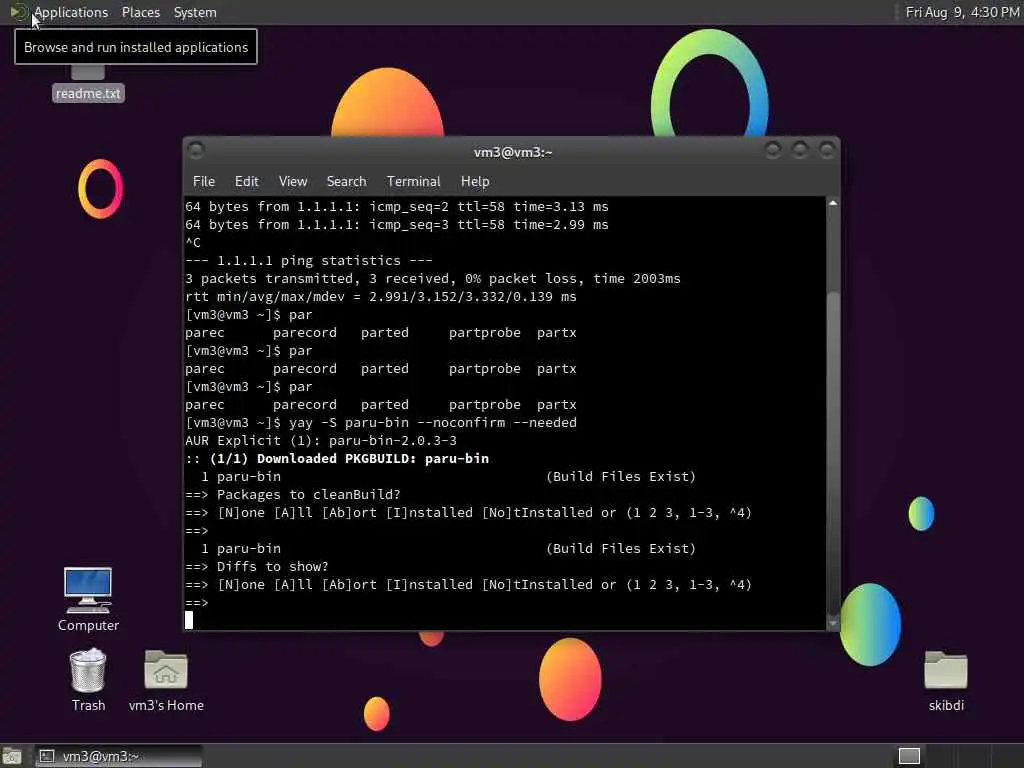Viewport: 1024px width, 768px height.
Task: Select the Computer desktop icon
Action: pos(88,600)
